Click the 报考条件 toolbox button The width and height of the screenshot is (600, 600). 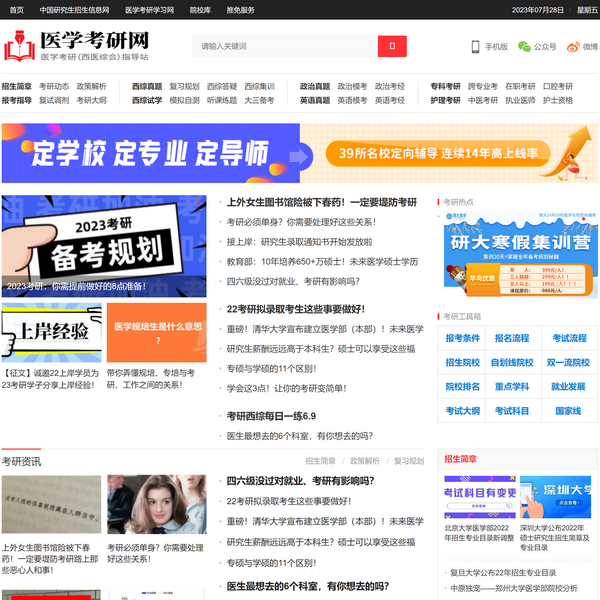pyautogui.click(x=462, y=338)
